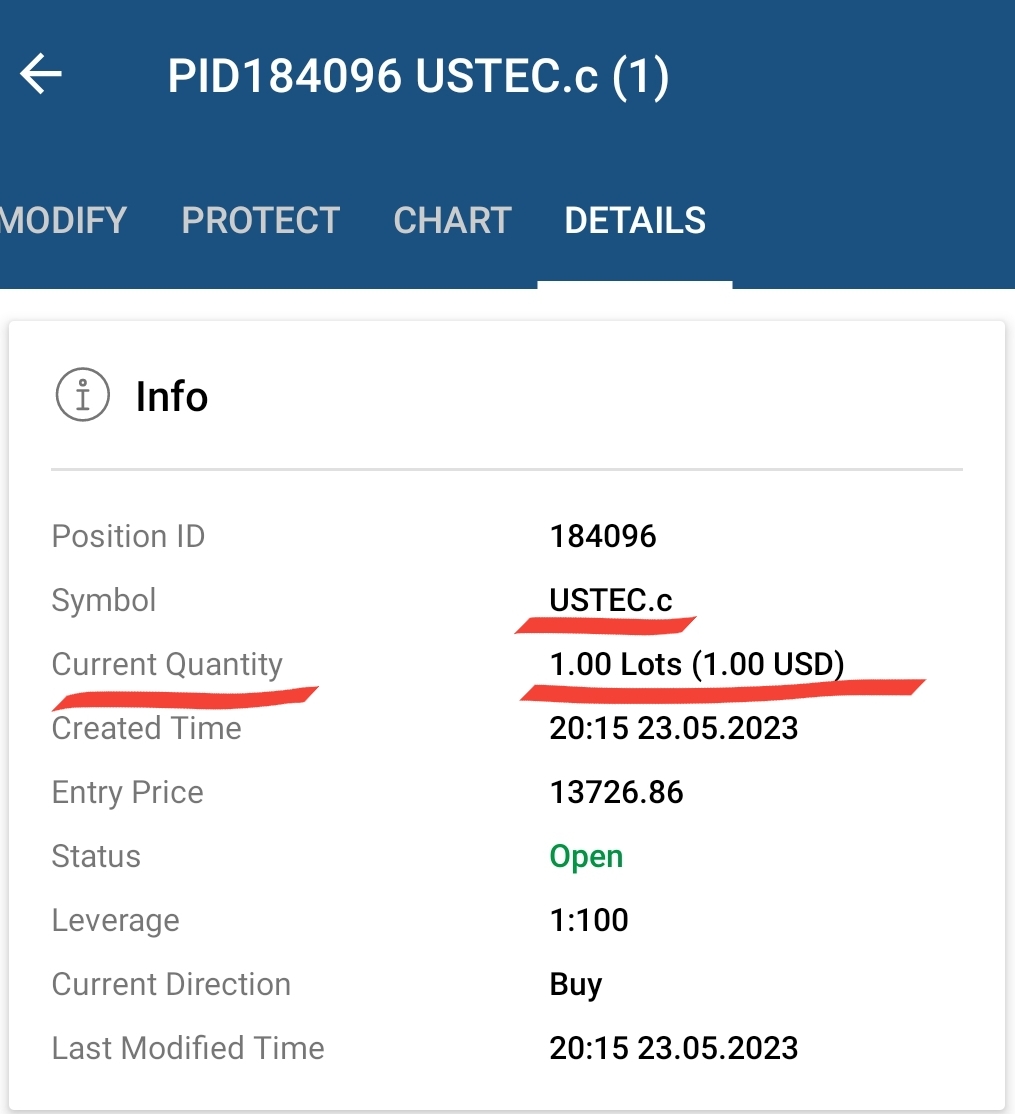Open the PROTECT tab
The height and width of the screenshot is (1114, 1015).
point(261,220)
